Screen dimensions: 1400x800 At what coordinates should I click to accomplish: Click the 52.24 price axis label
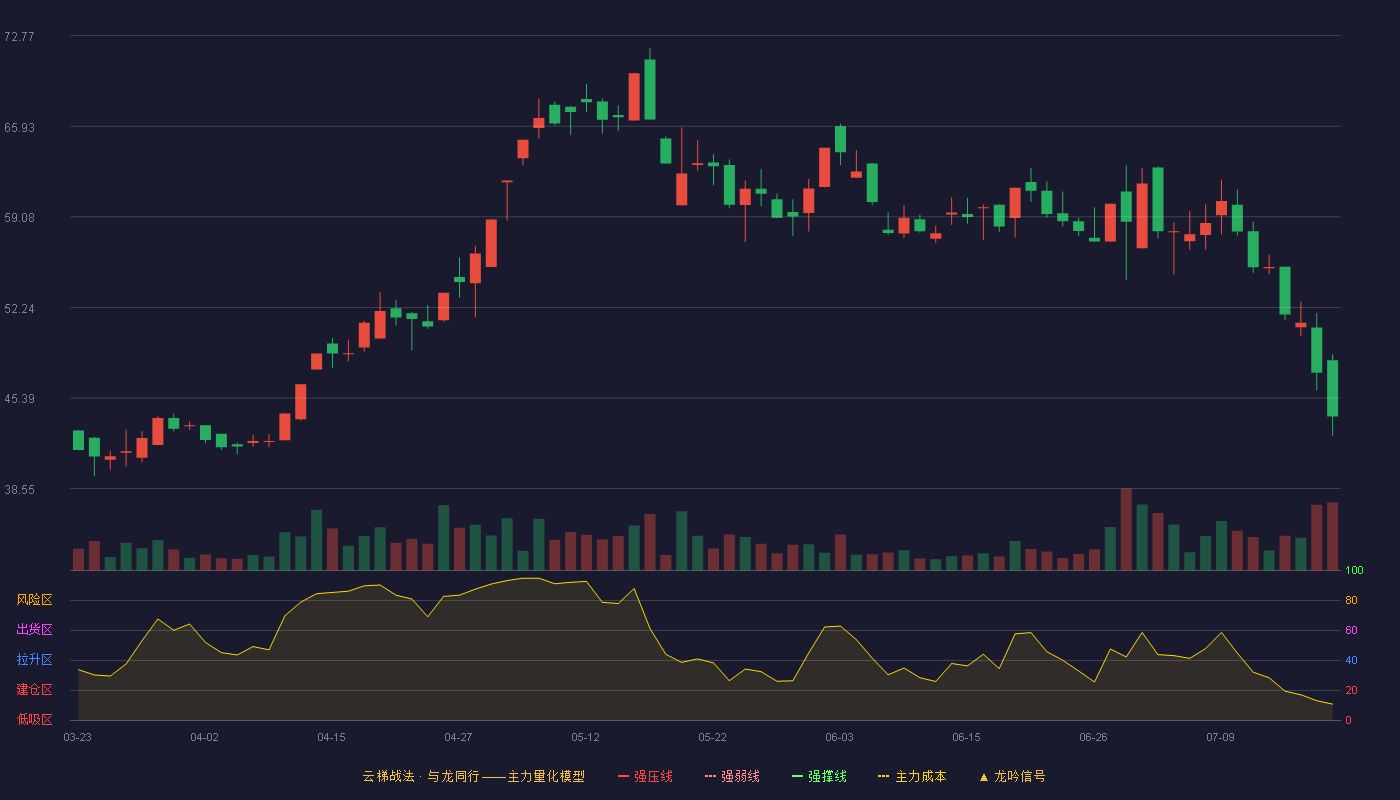click(19, 308)
